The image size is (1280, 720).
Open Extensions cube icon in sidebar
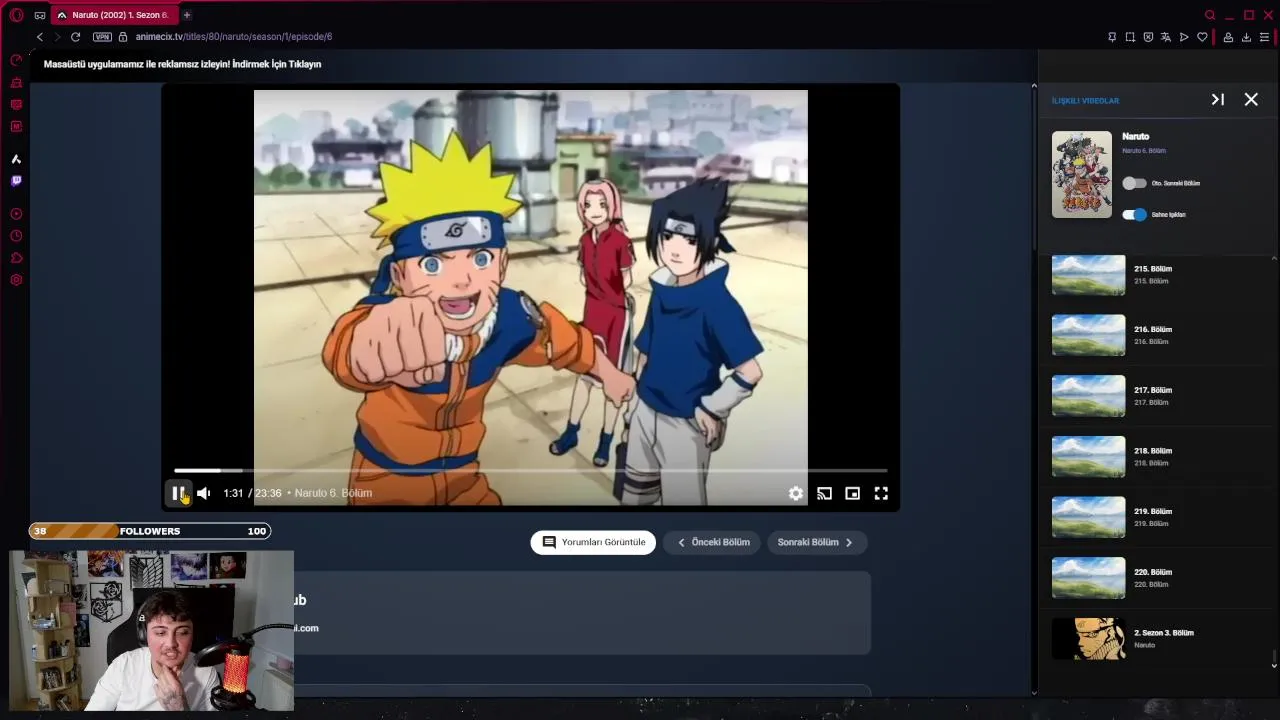coord(16,258)
